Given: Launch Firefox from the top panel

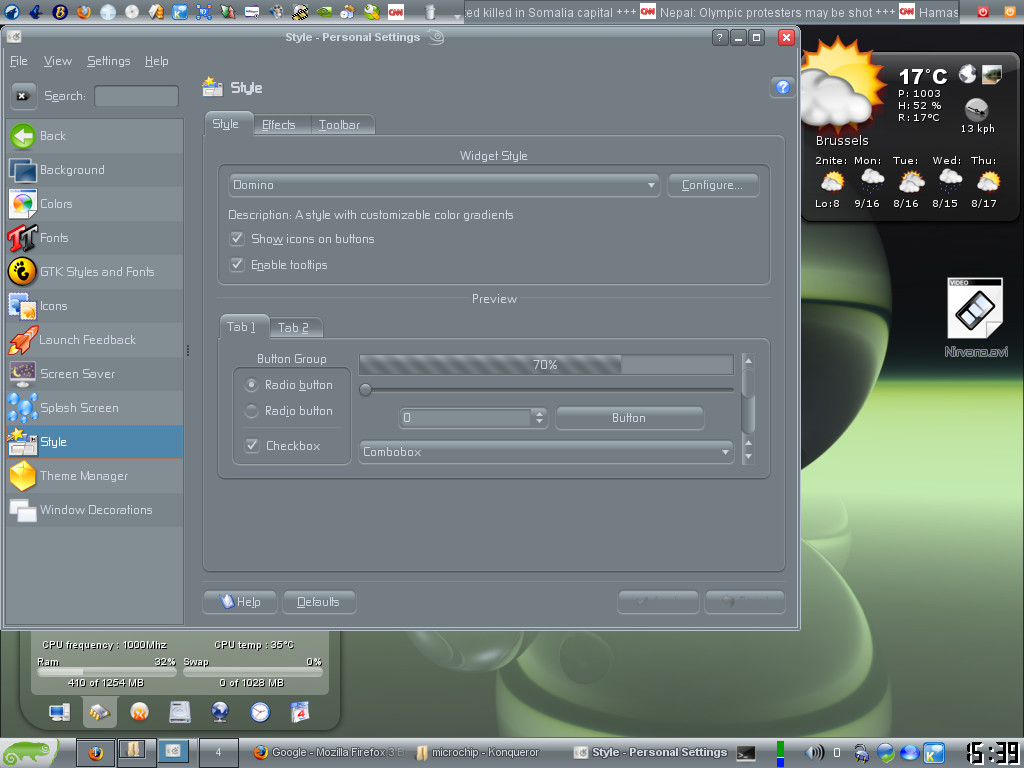Looking at the screenshot, I should click(x=84, y=11).
